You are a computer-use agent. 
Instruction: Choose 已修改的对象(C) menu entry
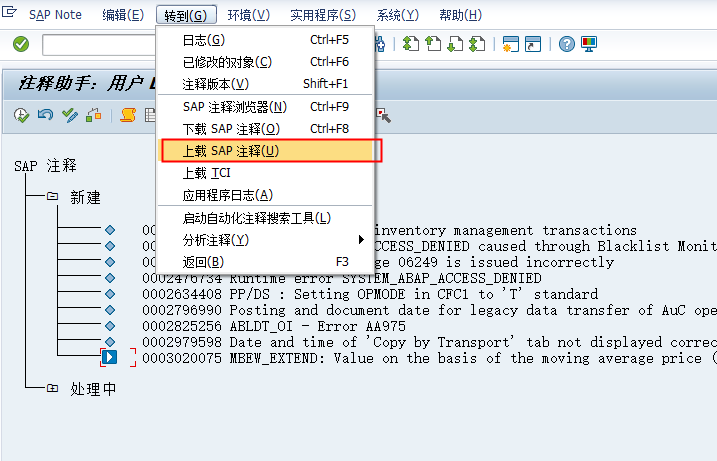tap(266, 62)
